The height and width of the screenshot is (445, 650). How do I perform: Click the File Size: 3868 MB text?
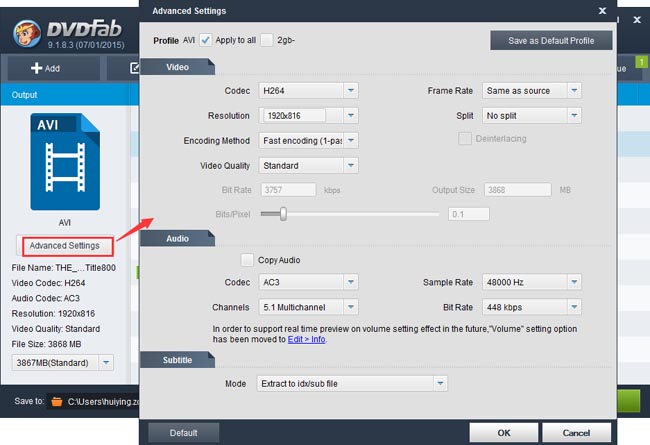(46, 344)
